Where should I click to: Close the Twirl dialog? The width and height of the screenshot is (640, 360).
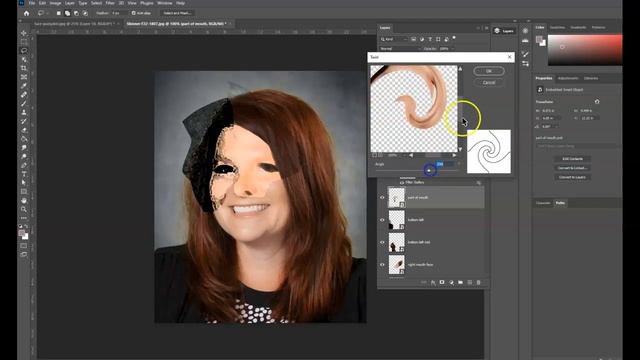point(509,57)
